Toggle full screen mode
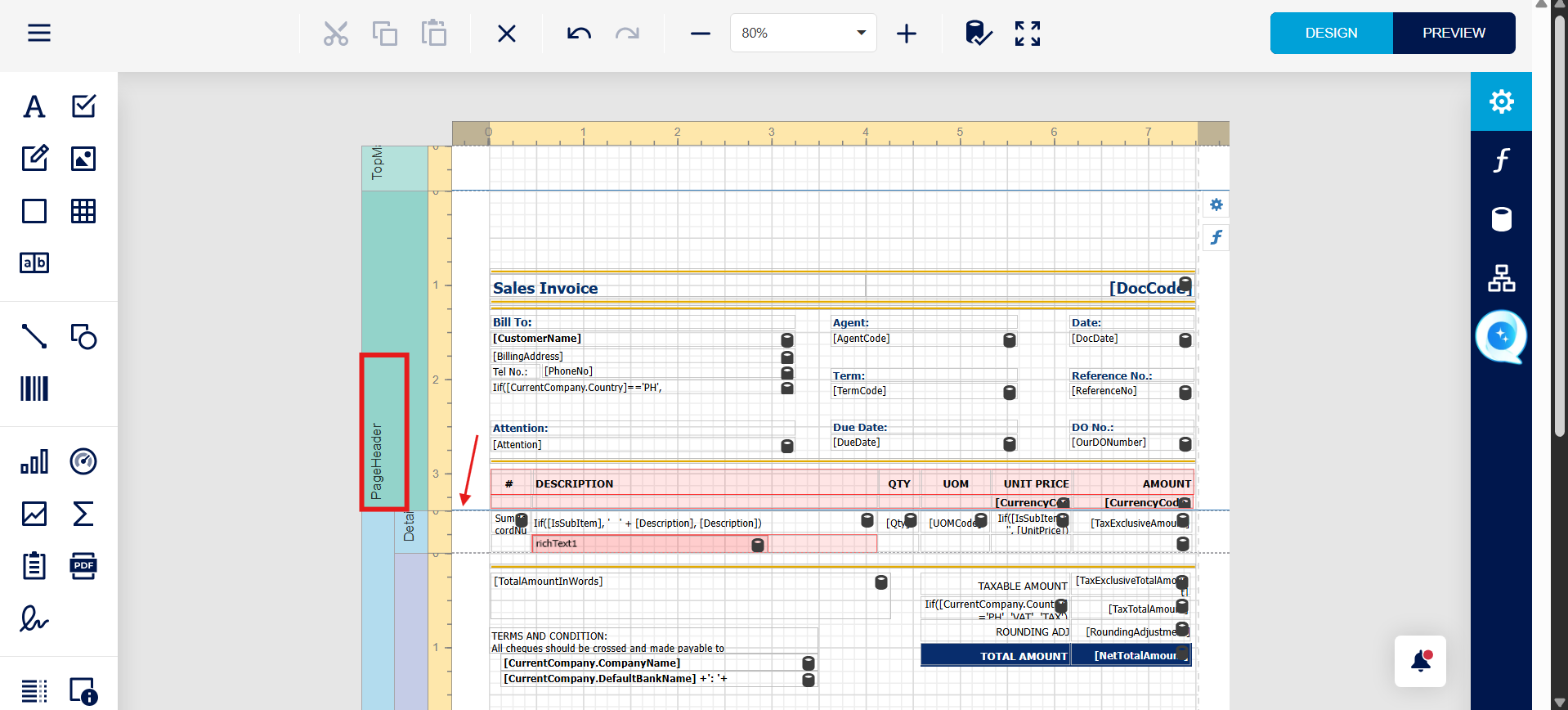This screenshot has height=710, width=1568. pos(1028,34)
